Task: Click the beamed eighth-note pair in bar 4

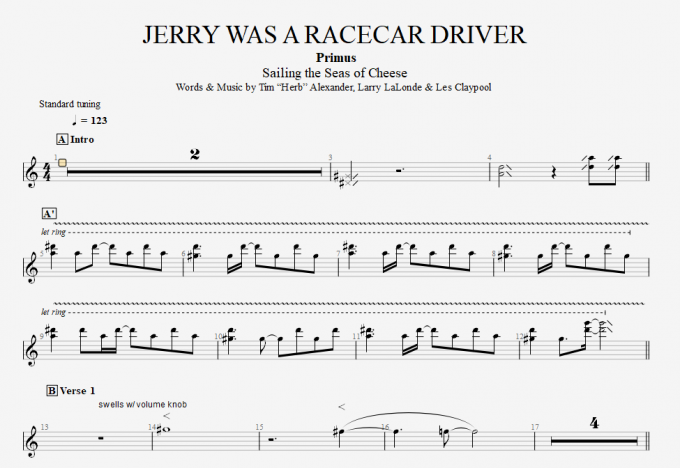Action: (x=602, y=170)
